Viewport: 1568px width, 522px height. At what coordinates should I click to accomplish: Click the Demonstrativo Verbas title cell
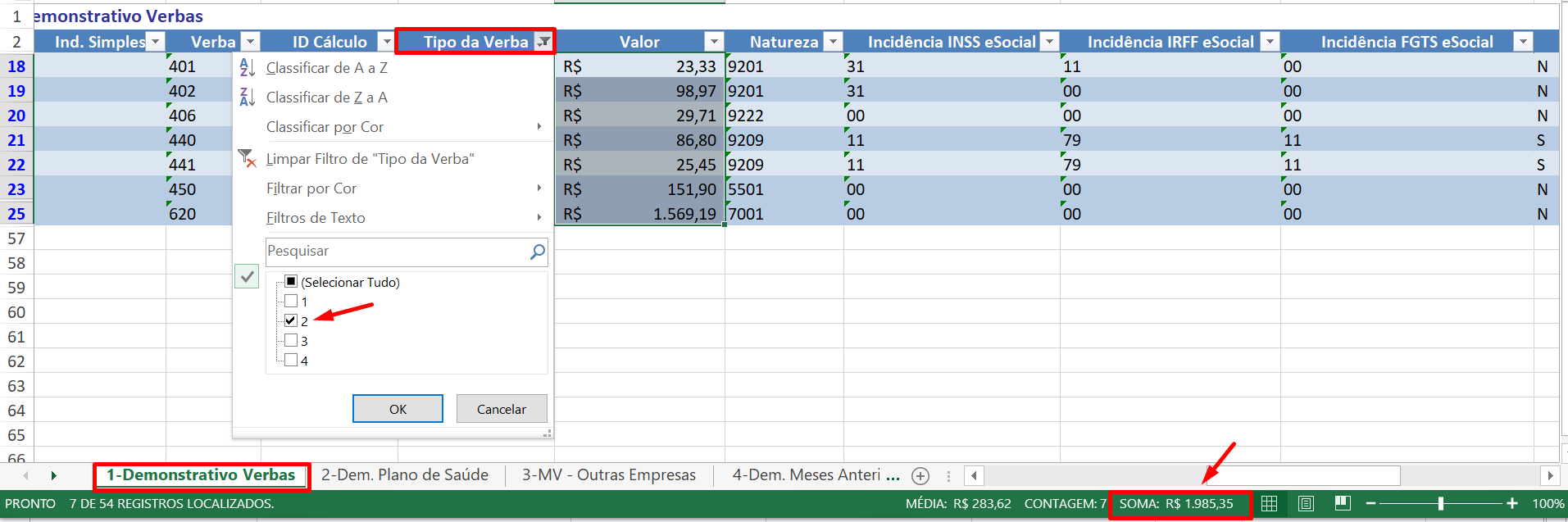click(118, 16)
